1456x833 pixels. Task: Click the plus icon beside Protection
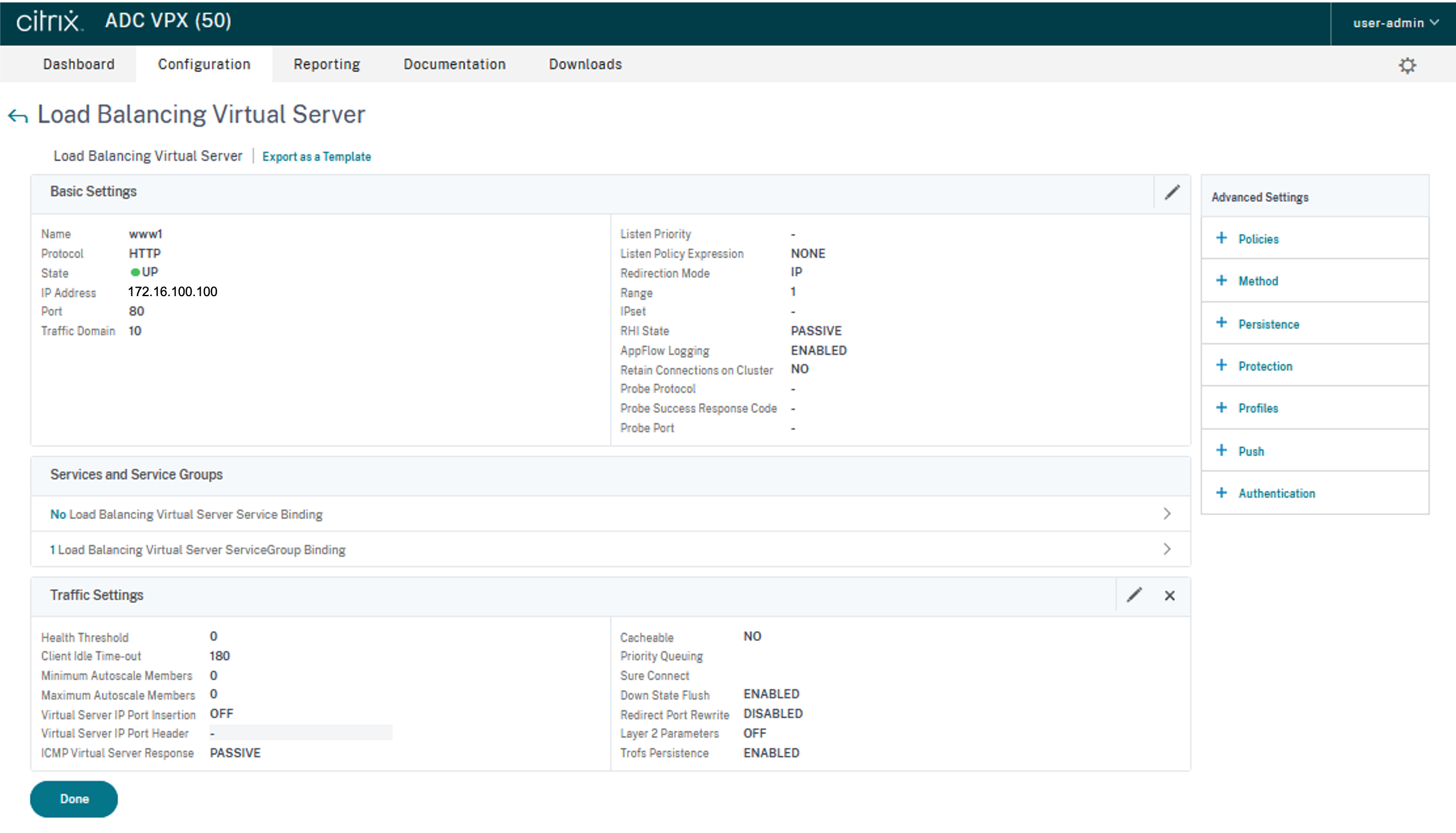click(1221, 365)
